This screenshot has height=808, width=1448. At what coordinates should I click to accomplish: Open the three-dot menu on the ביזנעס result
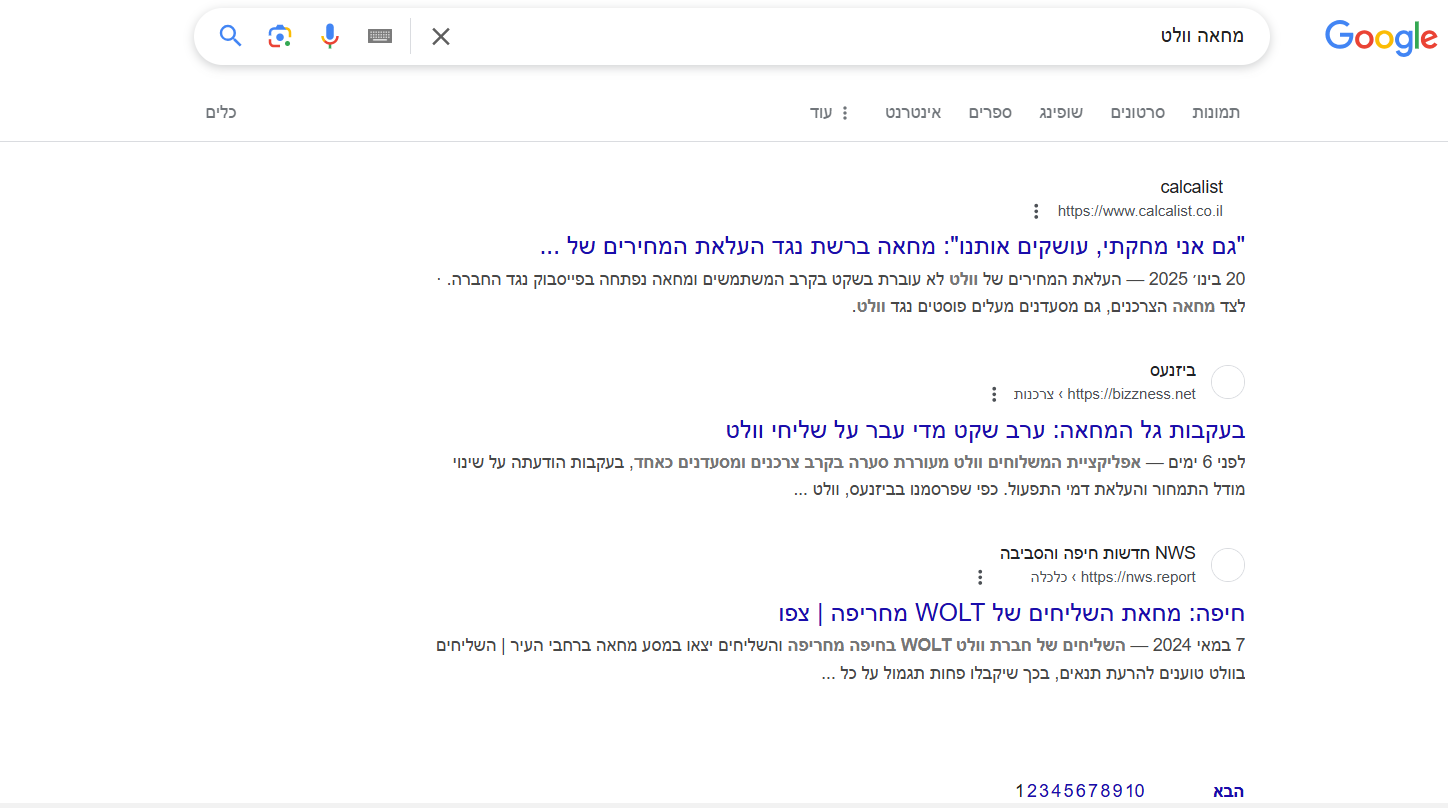993,394
